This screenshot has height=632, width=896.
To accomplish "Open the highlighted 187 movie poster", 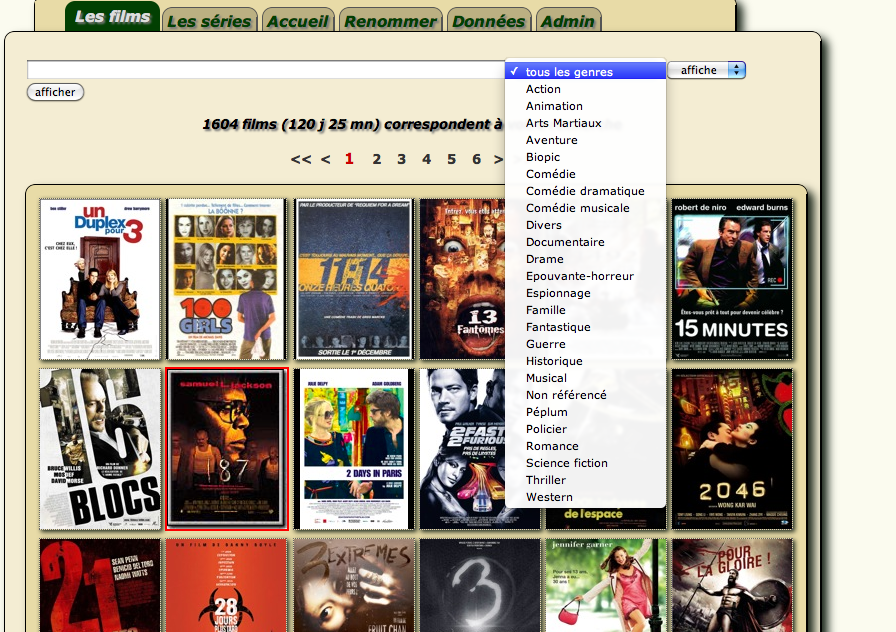I will pos(227,449).
